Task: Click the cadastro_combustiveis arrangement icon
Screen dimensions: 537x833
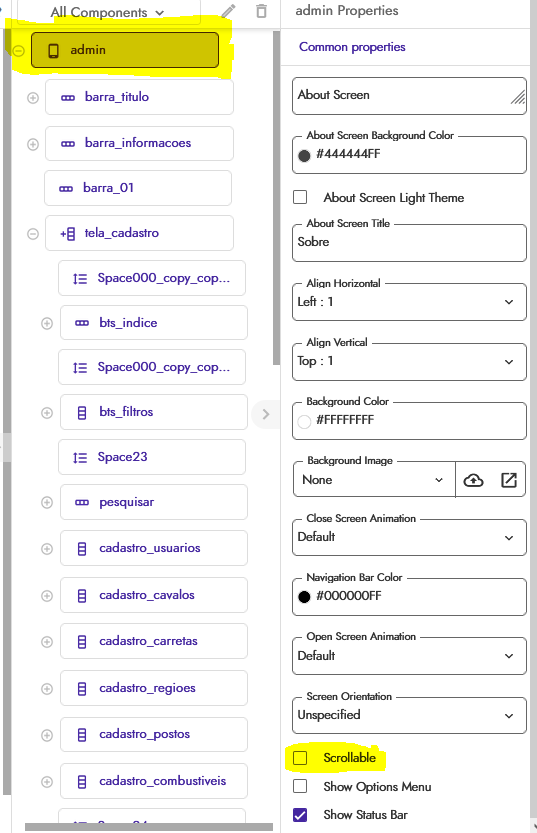Action: (x=82, y=782)
